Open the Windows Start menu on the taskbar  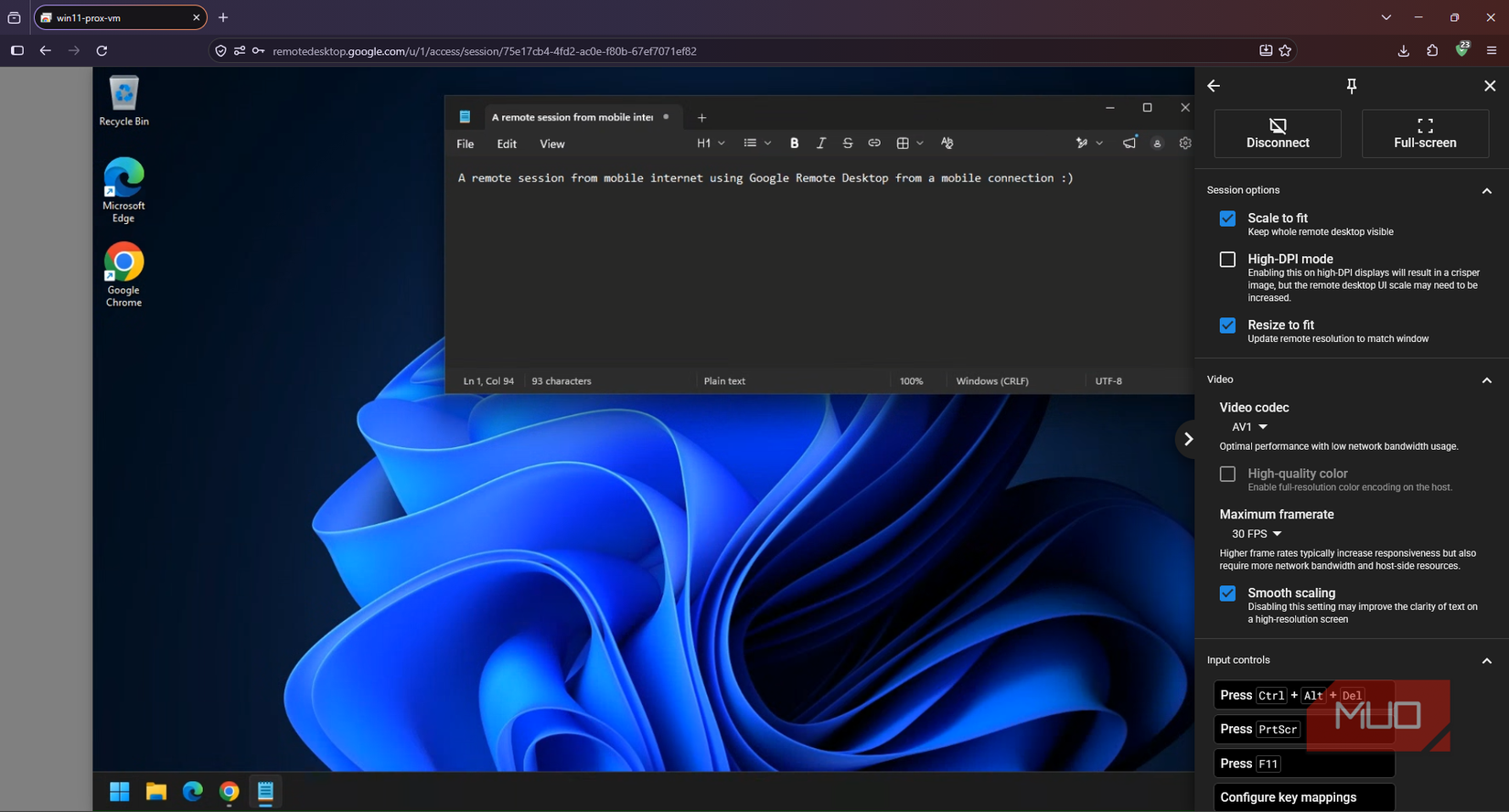[x=120, y=792]
